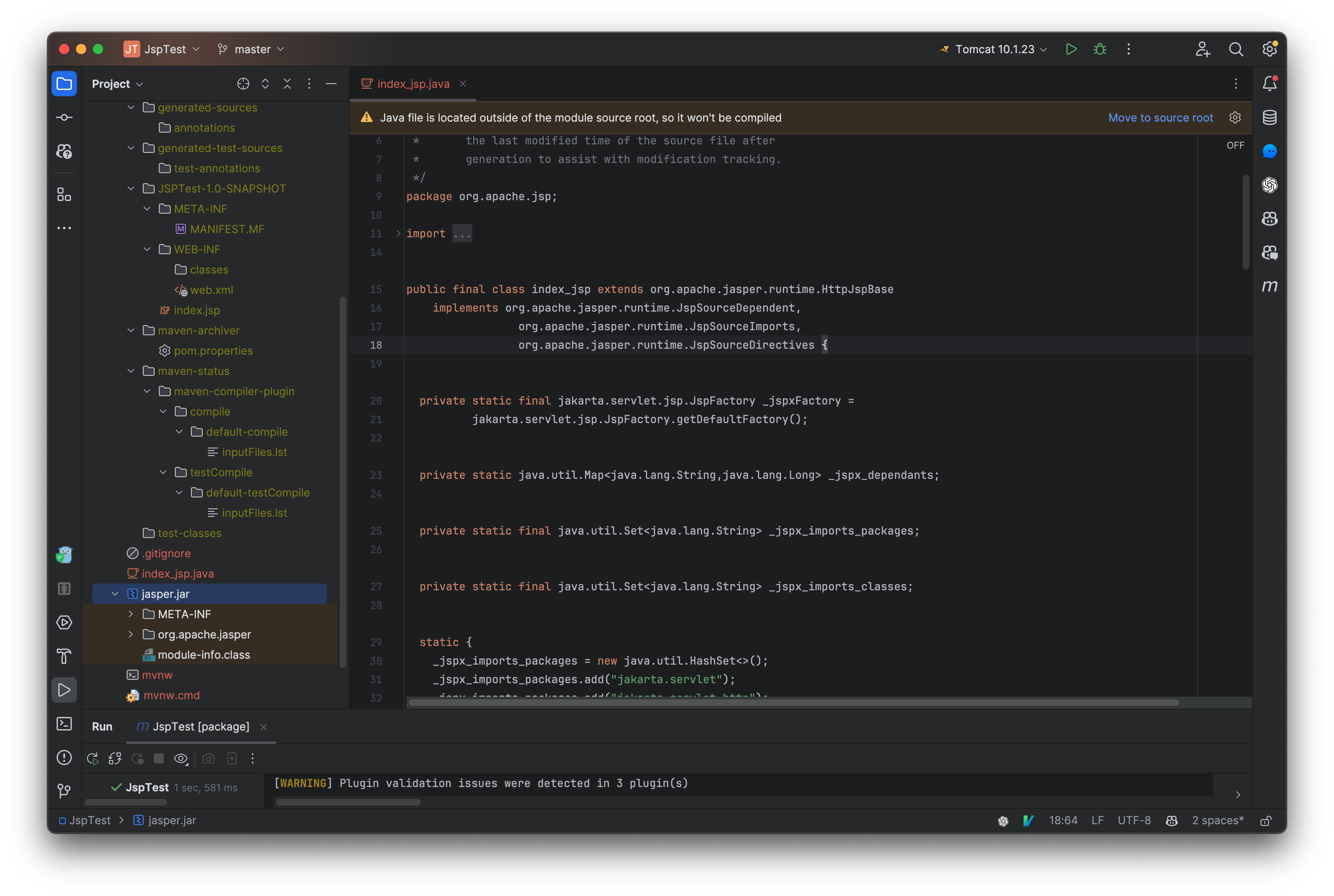Click the Run button in toolbar

[x=1071, y=48]
